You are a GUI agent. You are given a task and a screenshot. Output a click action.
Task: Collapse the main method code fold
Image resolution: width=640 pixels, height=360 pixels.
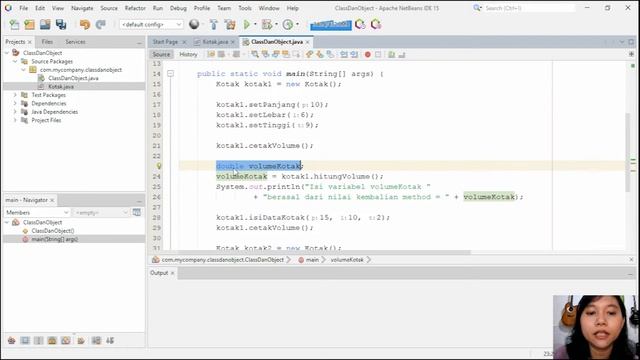(171, 74)
